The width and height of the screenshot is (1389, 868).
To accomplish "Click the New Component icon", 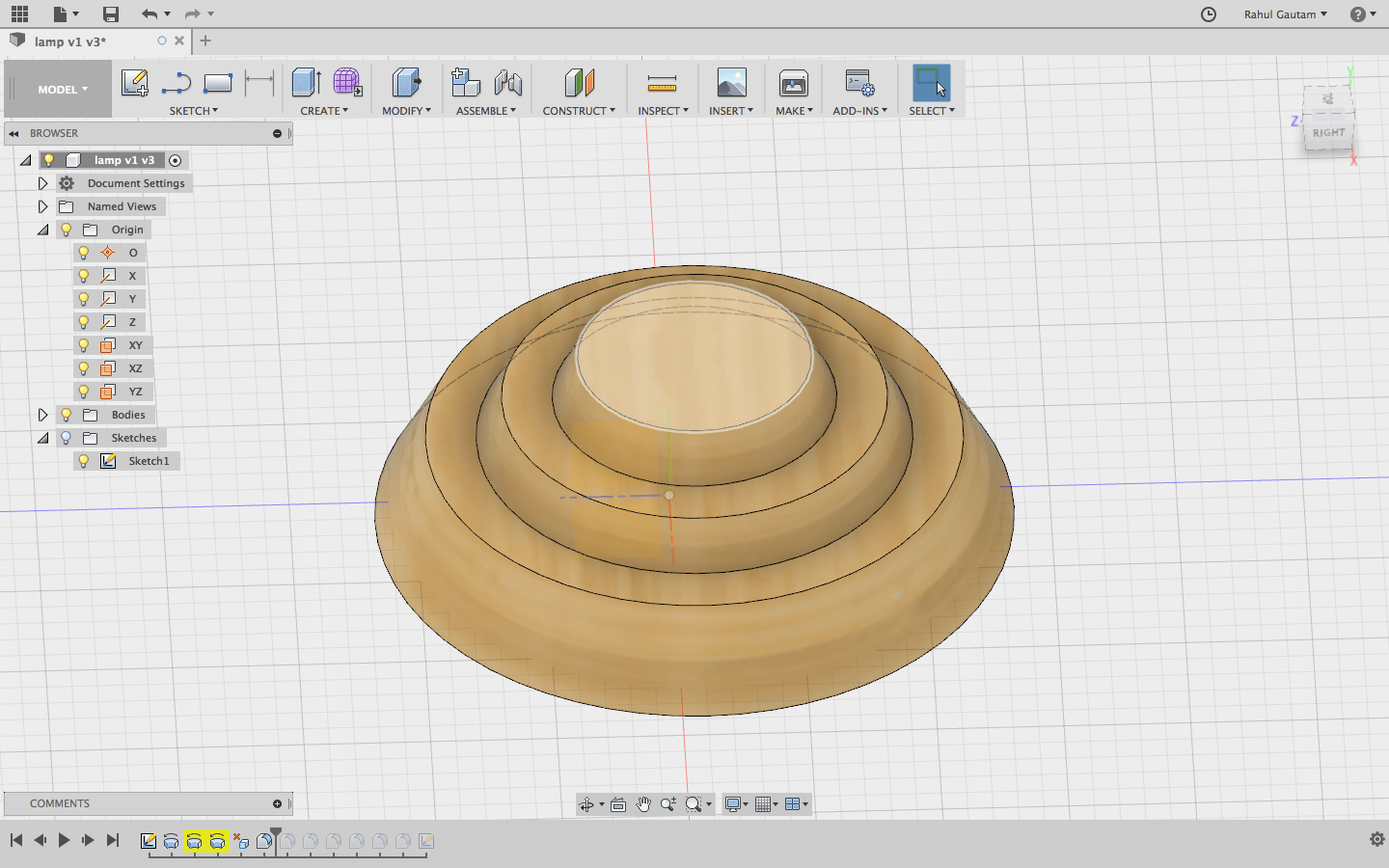I will (x=466, y=83).
